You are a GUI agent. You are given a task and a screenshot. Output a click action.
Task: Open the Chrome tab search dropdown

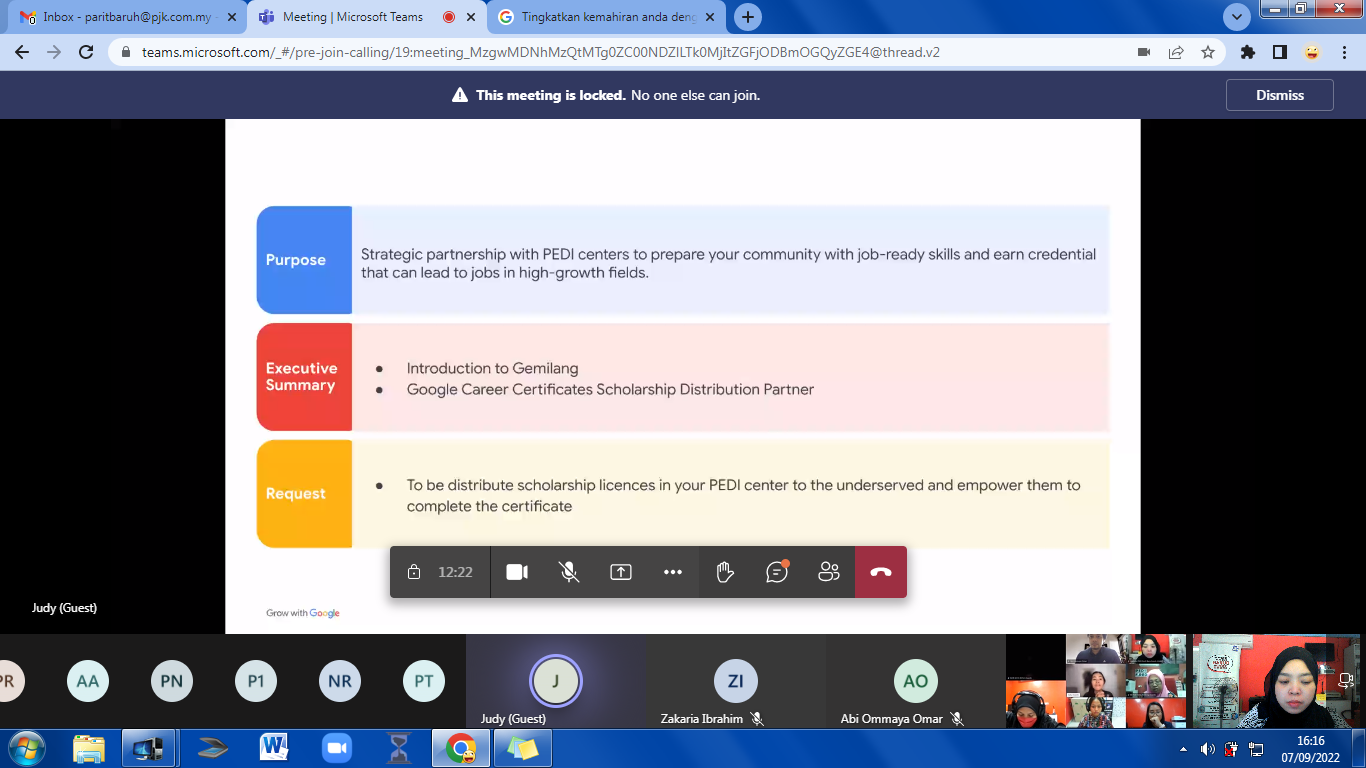1237,17
